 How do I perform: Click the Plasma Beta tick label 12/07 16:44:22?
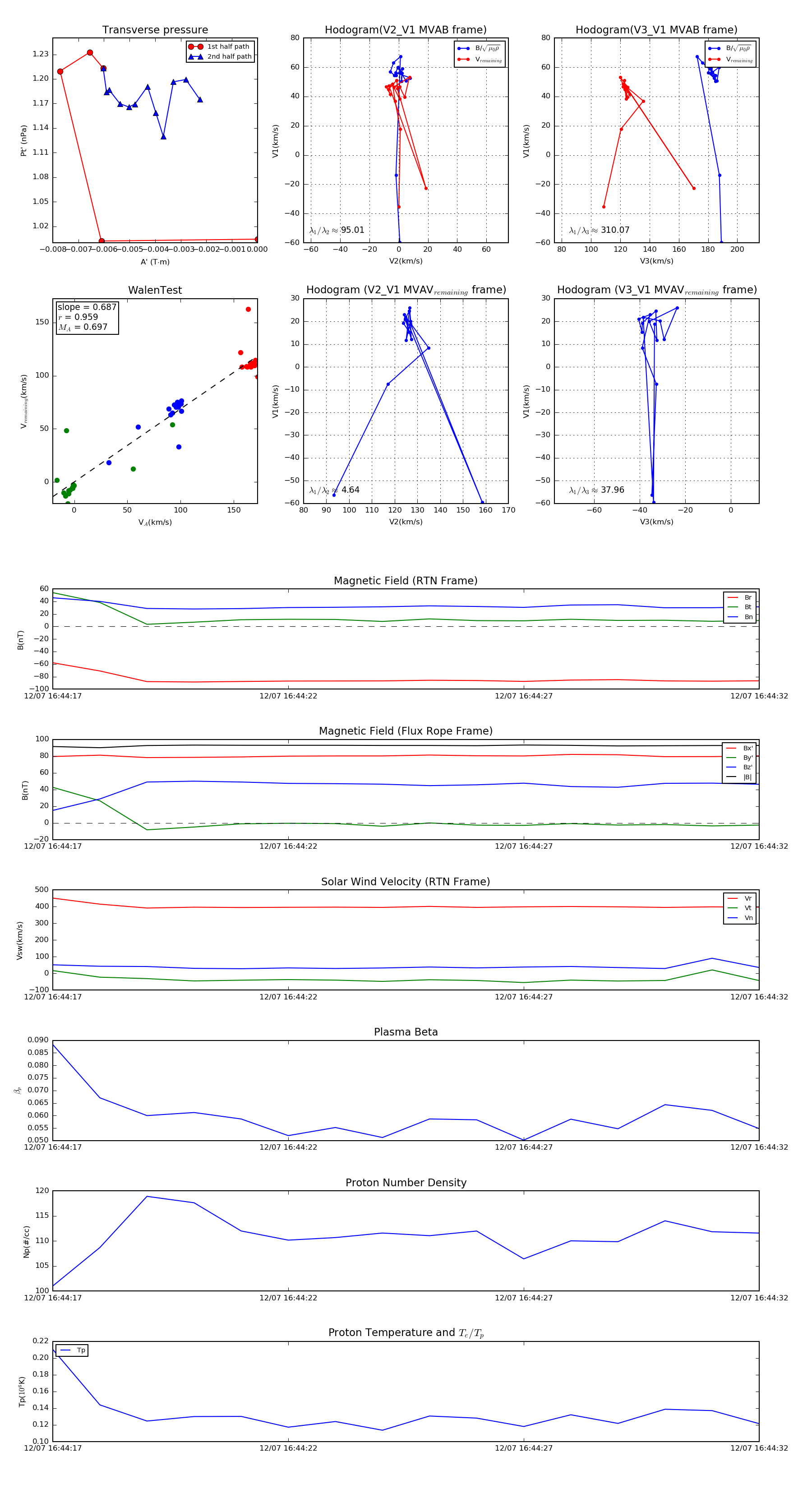point(288,1147)
